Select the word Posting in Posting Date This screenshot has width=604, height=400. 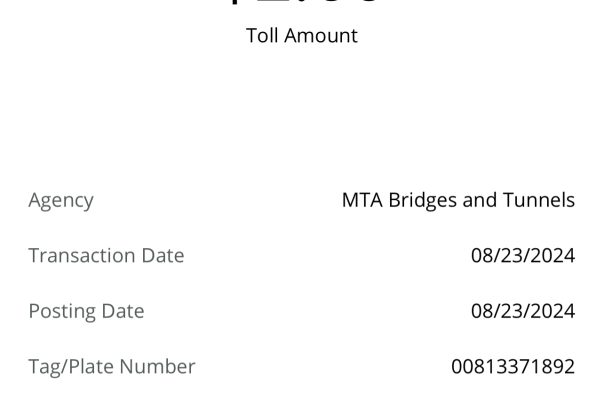tap(62, 311)
